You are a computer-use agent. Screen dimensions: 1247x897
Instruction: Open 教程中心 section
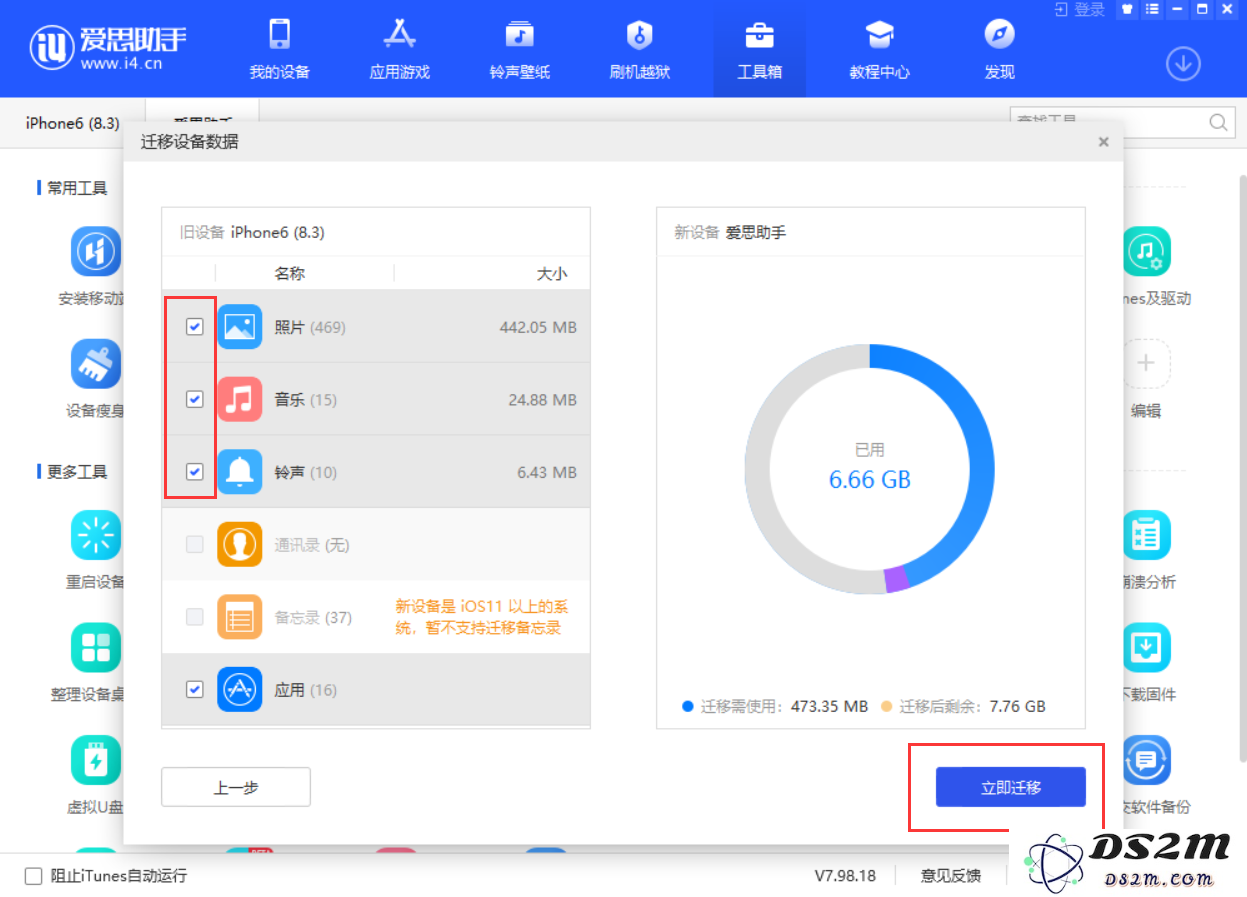(x=880, y=50)
